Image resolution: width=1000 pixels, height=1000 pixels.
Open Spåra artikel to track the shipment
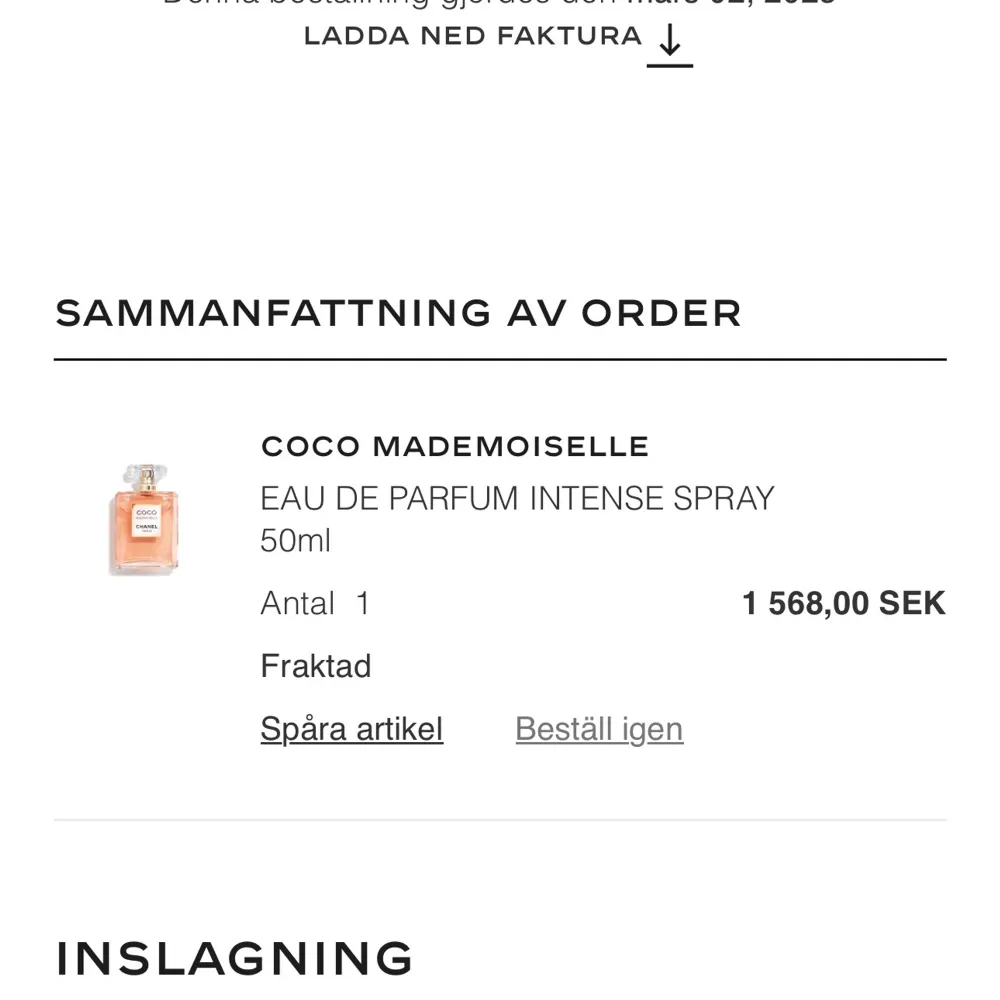351,729
